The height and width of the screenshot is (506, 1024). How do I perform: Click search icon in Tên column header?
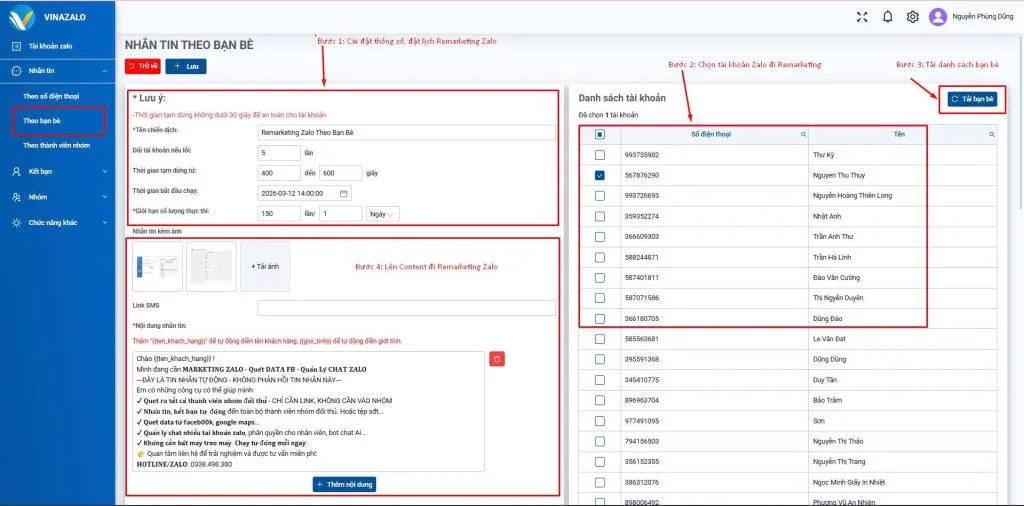(991, 134)
